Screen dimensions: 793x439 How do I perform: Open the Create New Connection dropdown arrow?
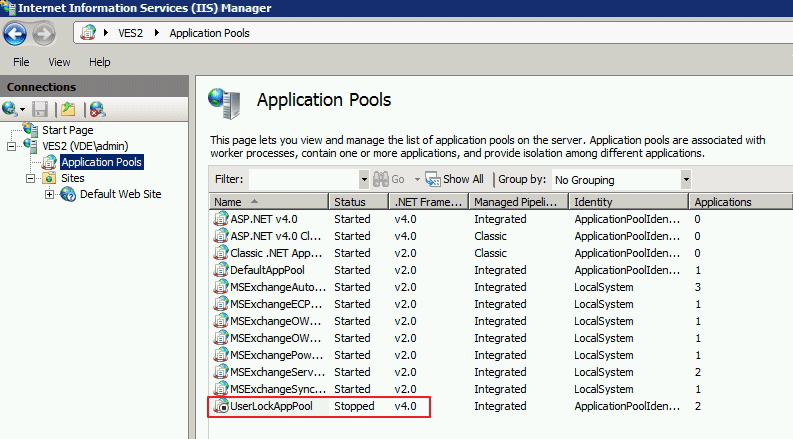22,109
